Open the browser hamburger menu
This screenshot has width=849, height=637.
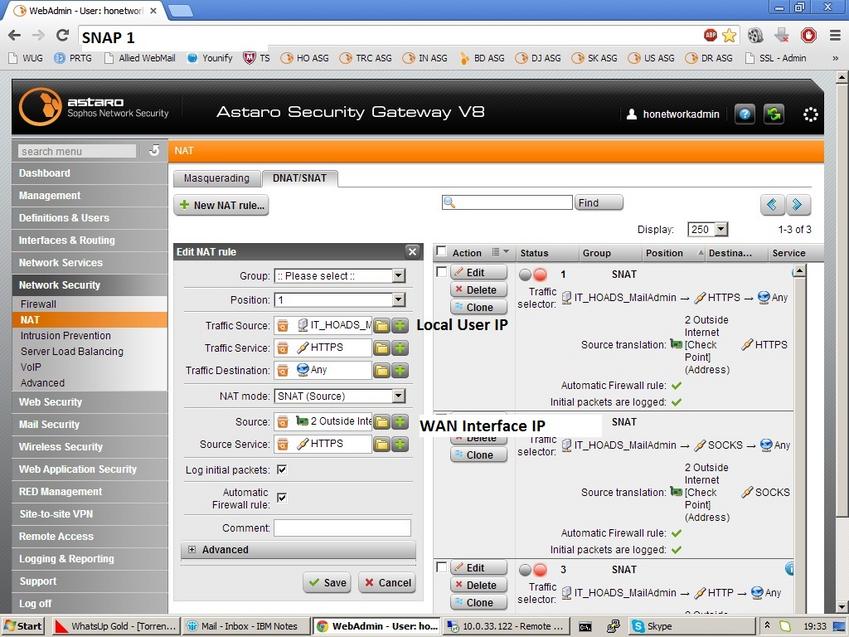point(835,36)
